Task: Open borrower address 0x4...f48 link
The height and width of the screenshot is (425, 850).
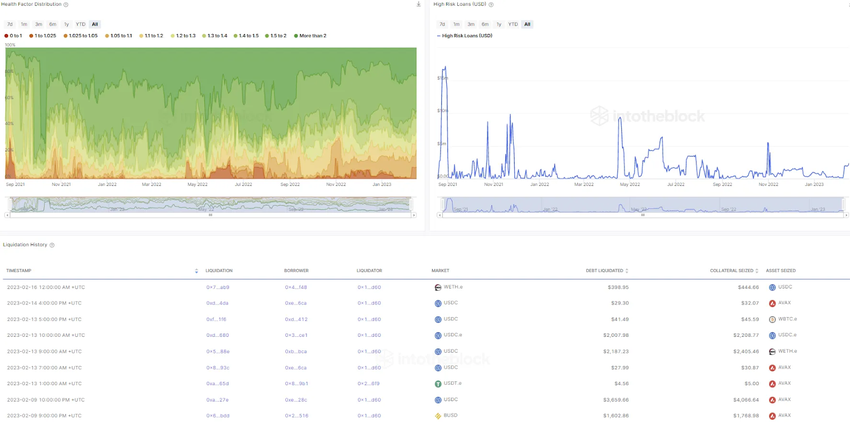Action: click(295, 287)
